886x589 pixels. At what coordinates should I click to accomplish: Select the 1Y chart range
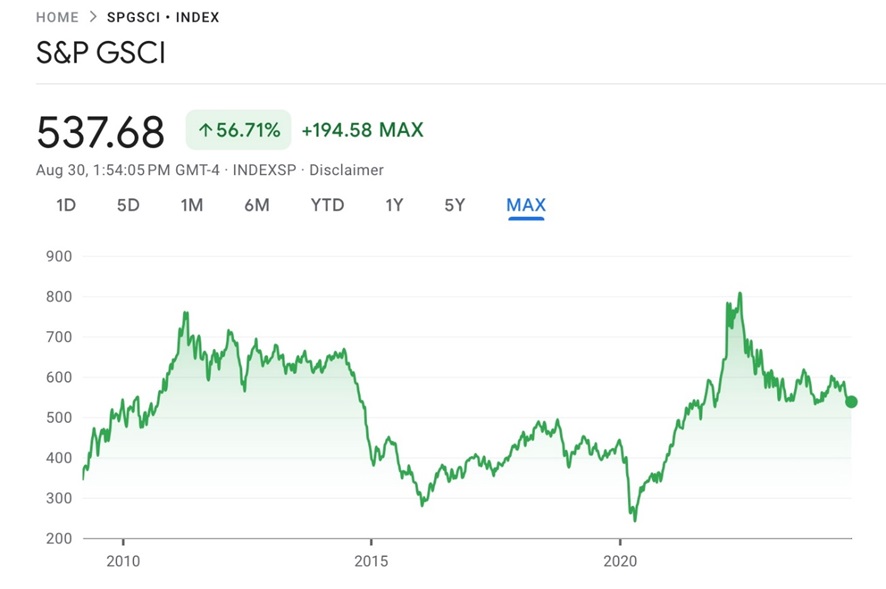click(x=394, y=205)
